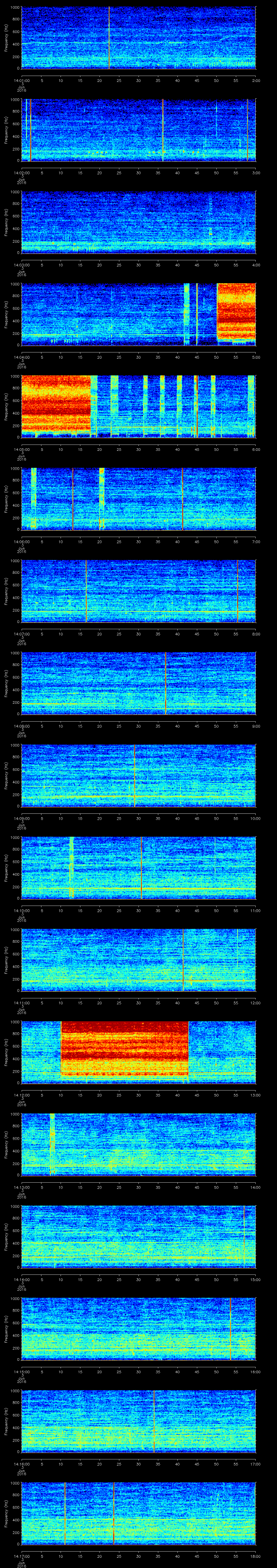277x1568 pixels.
Task: Click the '4:00' end-of-axis time label
Action: point(256,264)
